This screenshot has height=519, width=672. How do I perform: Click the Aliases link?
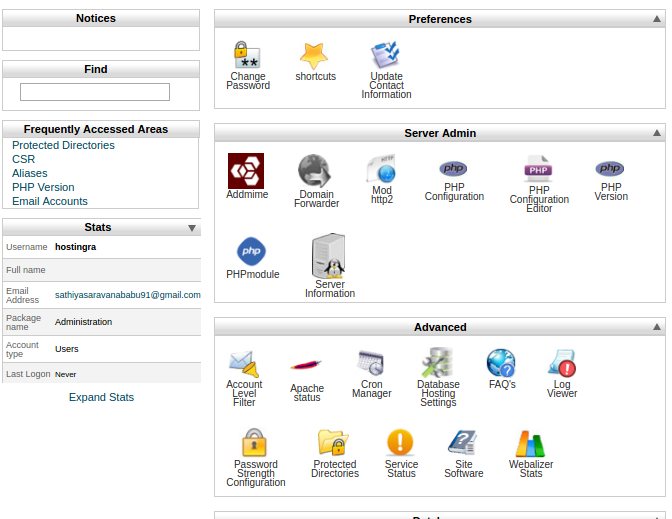30,174
